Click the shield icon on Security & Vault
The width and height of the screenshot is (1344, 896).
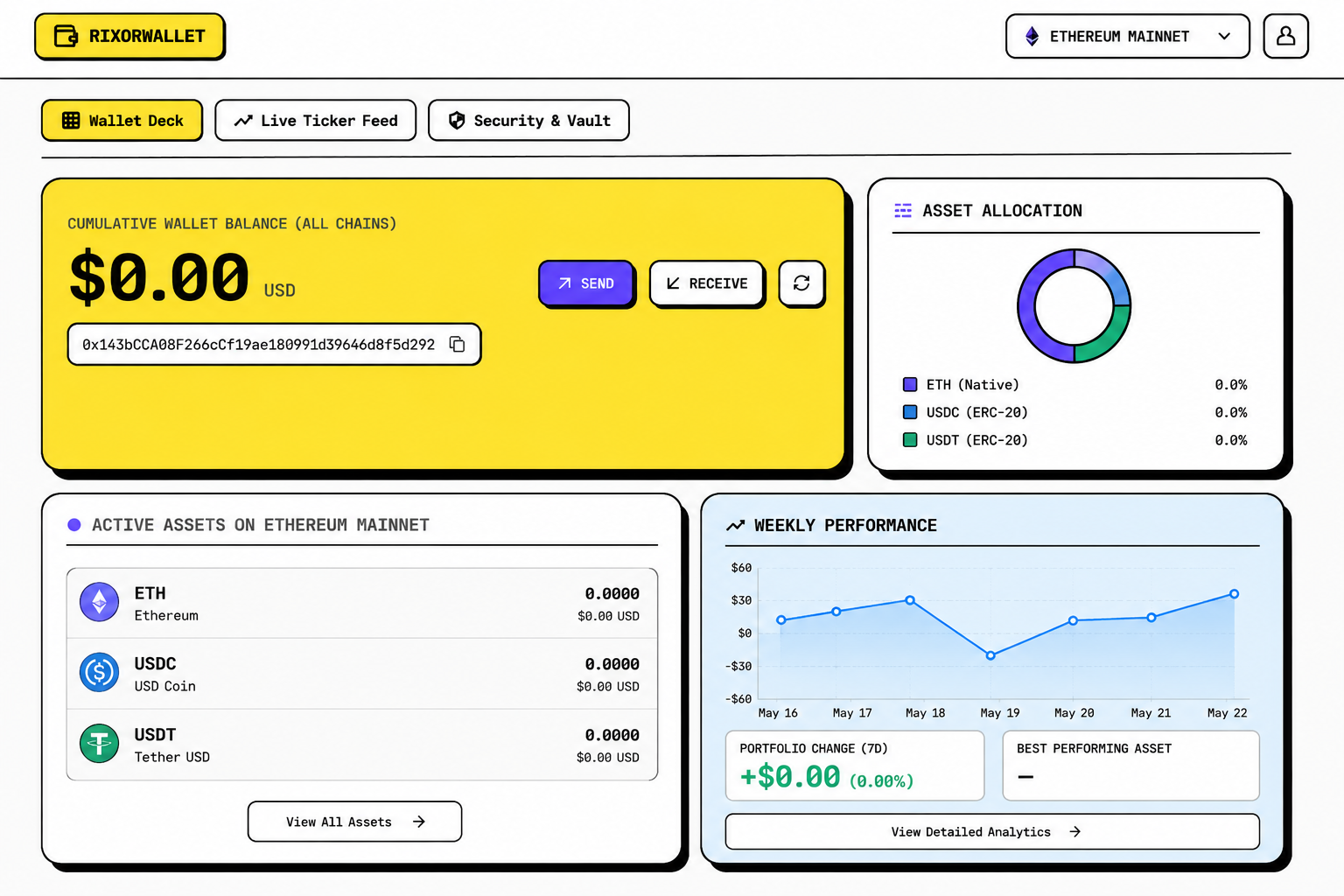coord(457,121)
